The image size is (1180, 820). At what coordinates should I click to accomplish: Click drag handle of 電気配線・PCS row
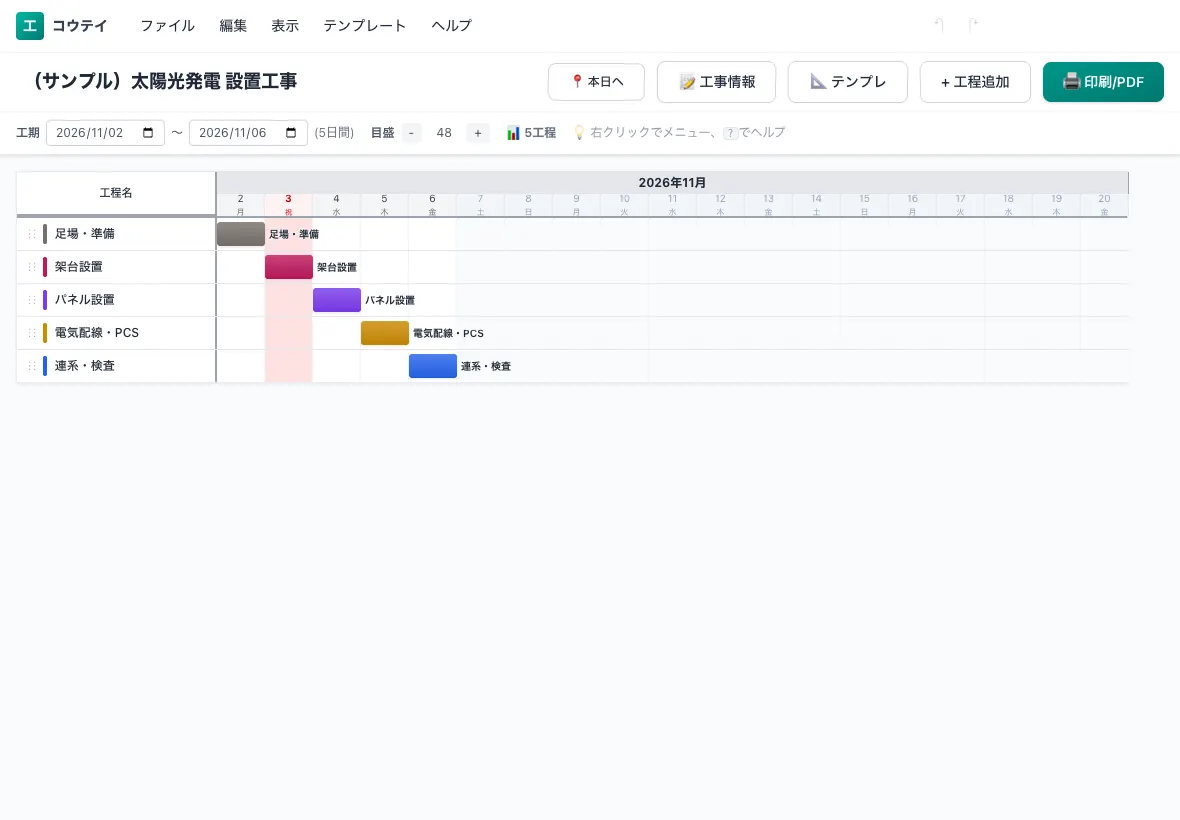[x=32, y=333]
